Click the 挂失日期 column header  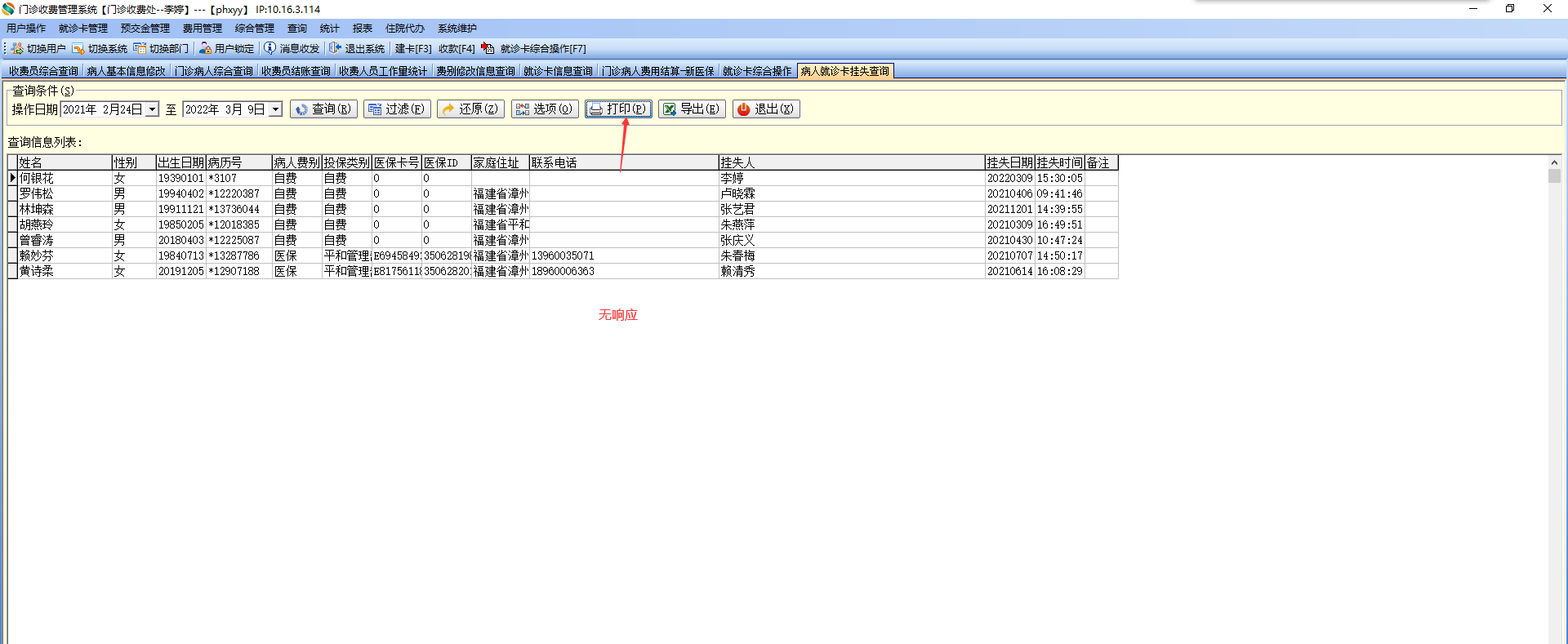(1010, 163)
